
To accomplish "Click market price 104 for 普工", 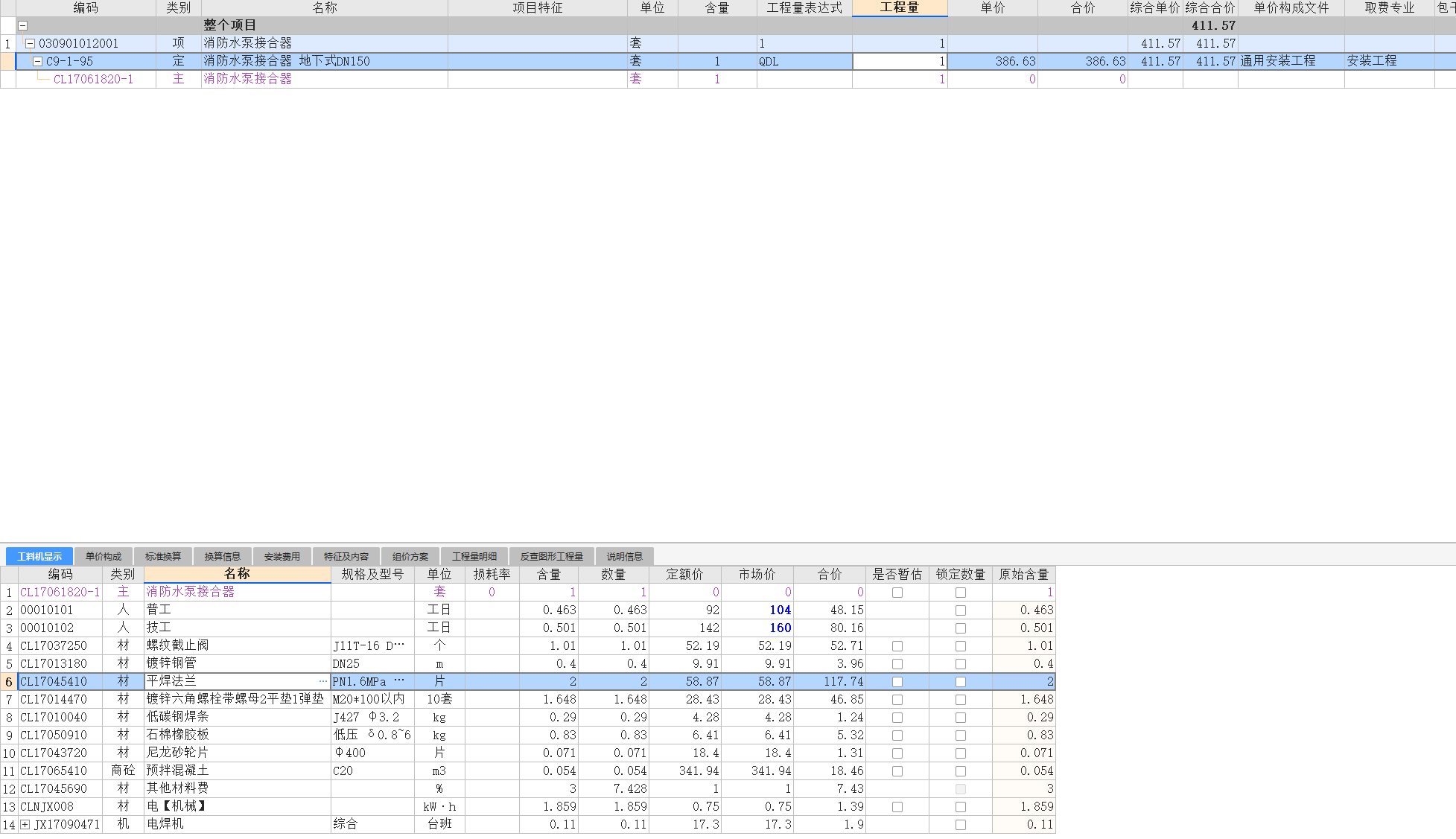I will (757, 610).
